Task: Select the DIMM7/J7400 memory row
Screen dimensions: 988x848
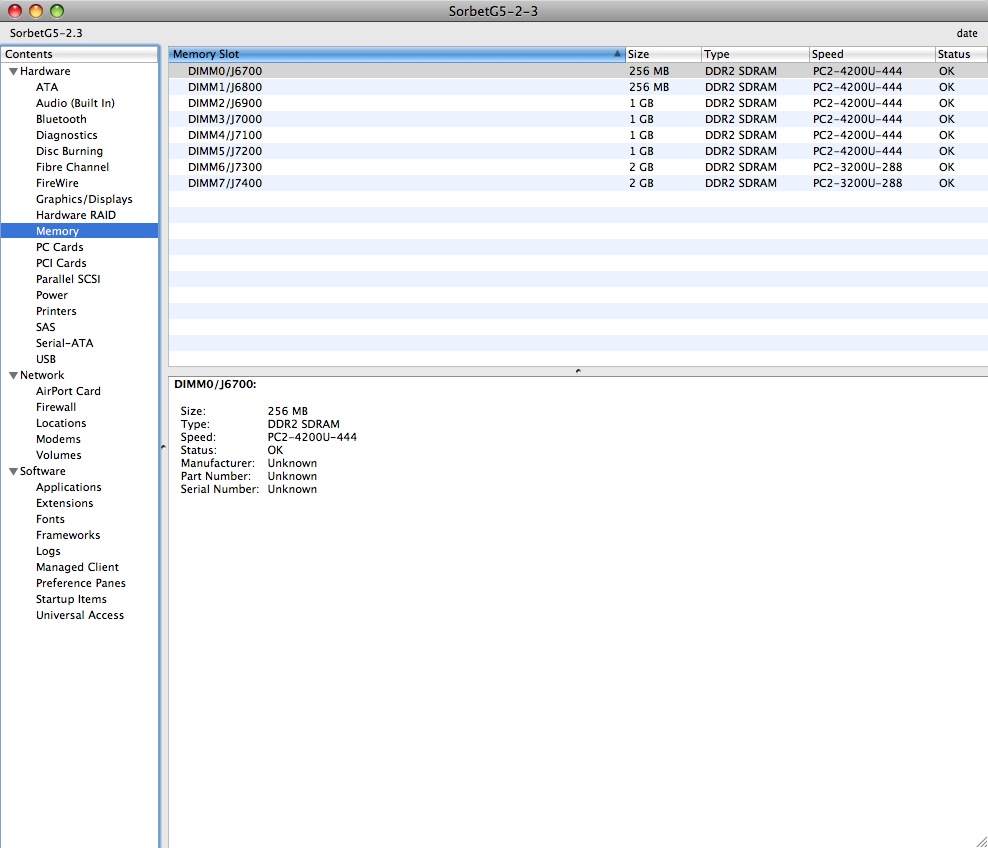Action: [x=578, y=183]
